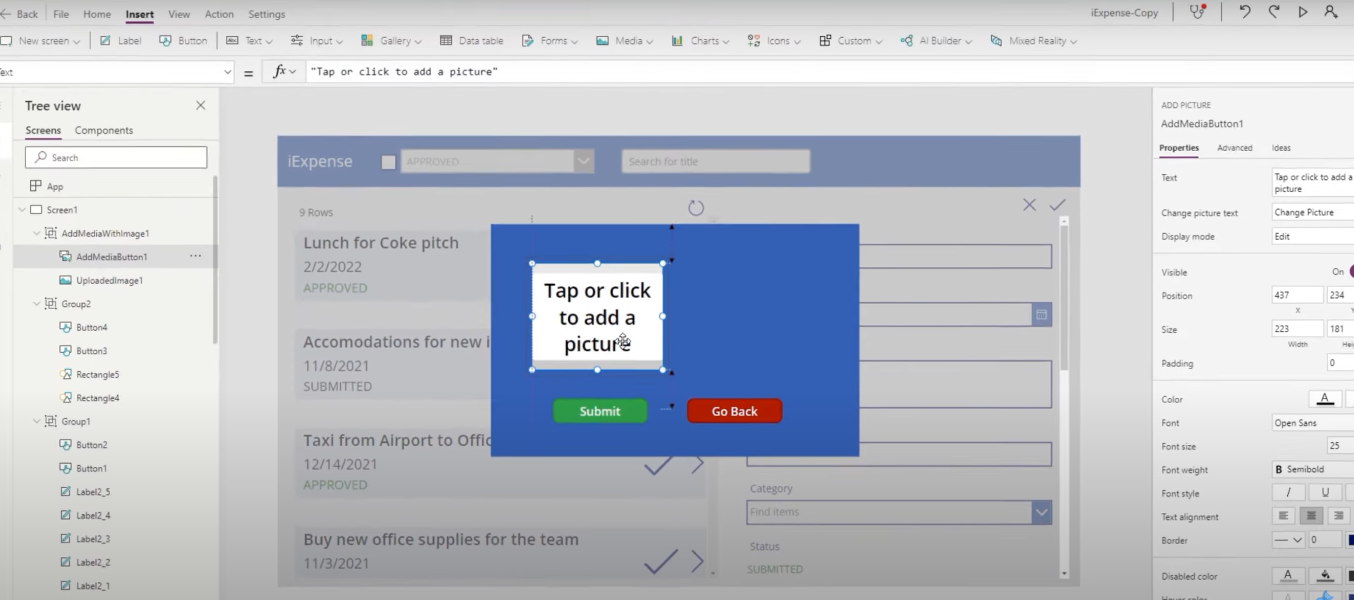Open the Custom dropdown
This screenshot has height=600, width=1354.
tap(851, 41)
